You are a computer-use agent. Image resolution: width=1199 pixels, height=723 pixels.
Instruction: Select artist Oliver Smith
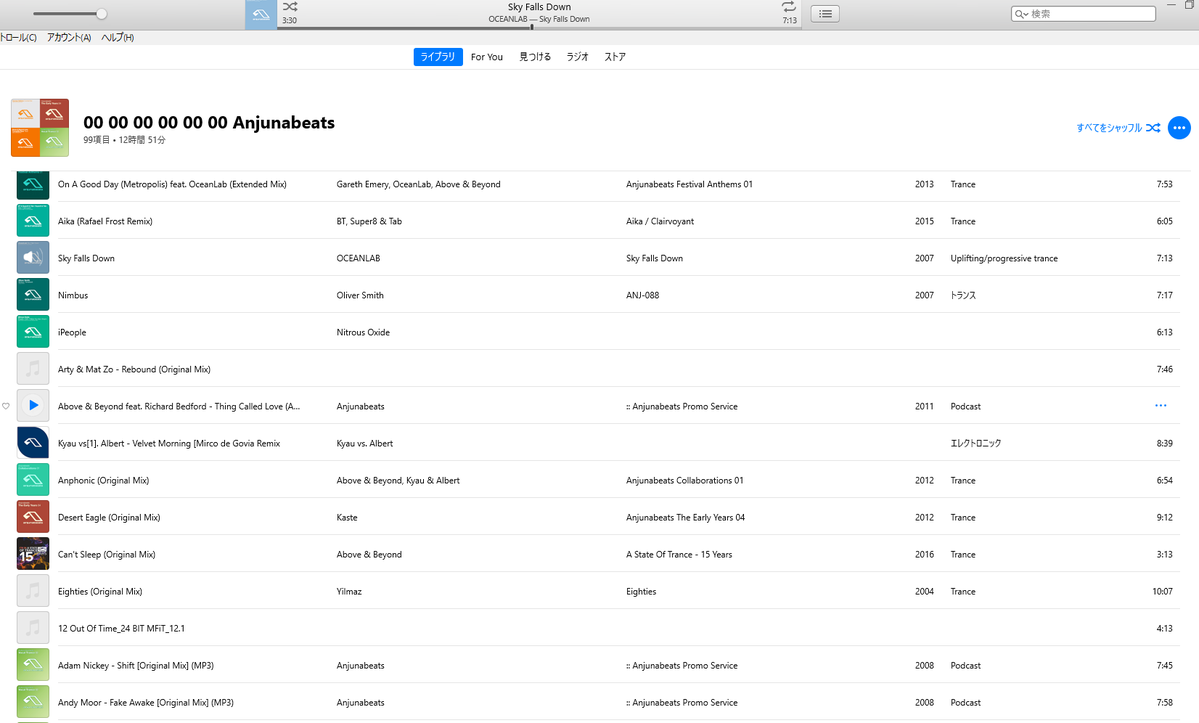(x=360, y=295)
